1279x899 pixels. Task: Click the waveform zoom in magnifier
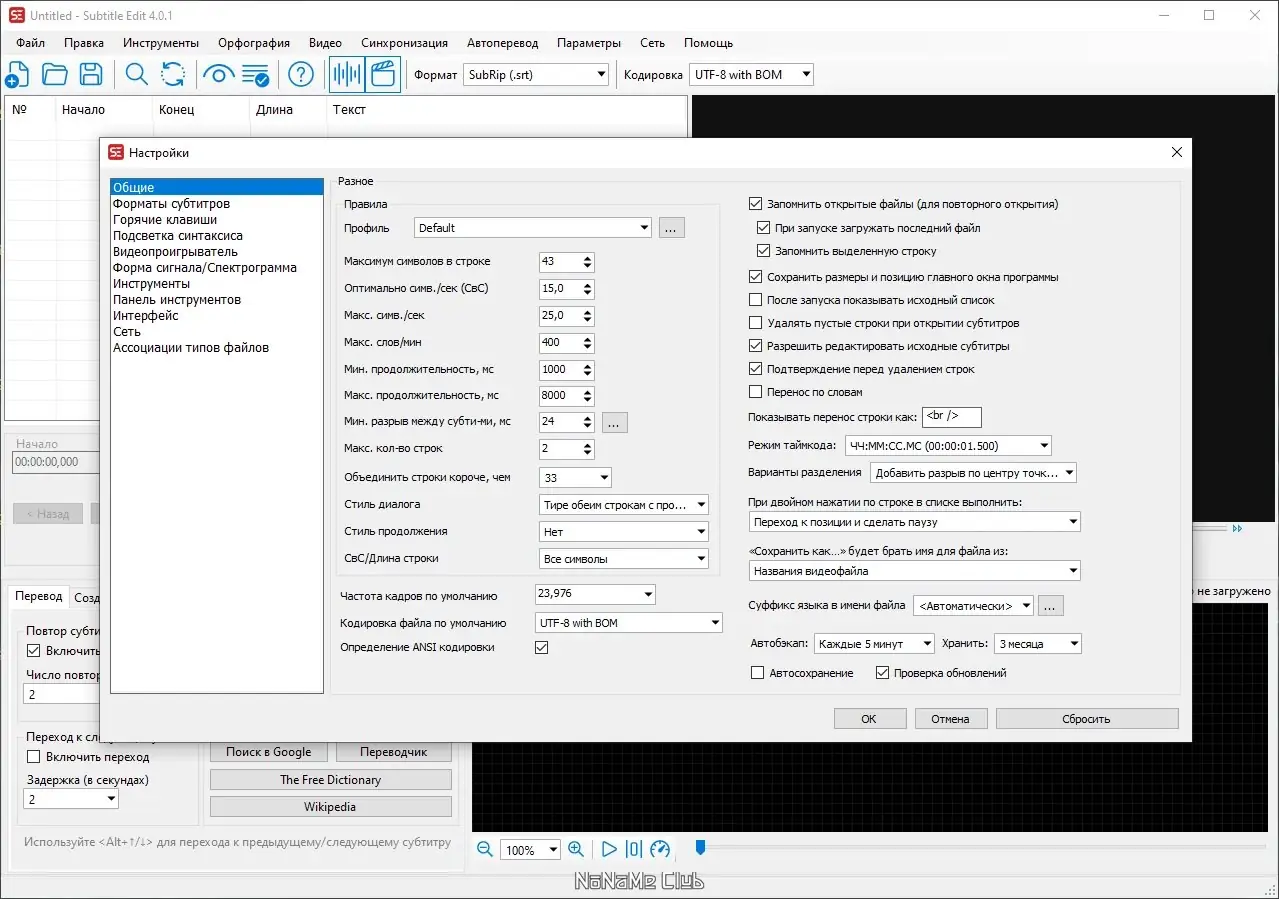click(x=576, y=849)
